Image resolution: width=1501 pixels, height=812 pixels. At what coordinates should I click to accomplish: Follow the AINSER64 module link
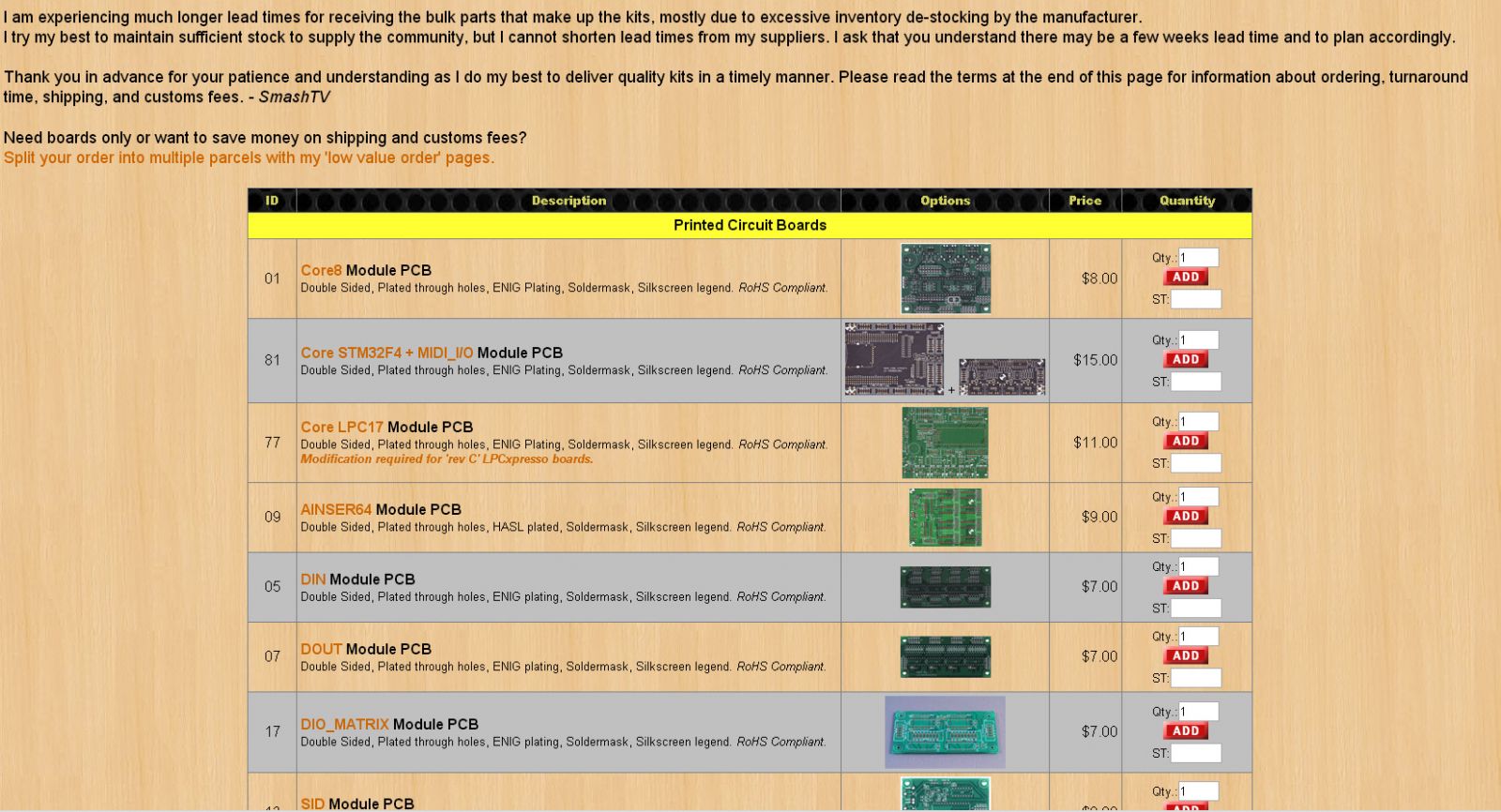pyautogui.click(x=336, y=509)
